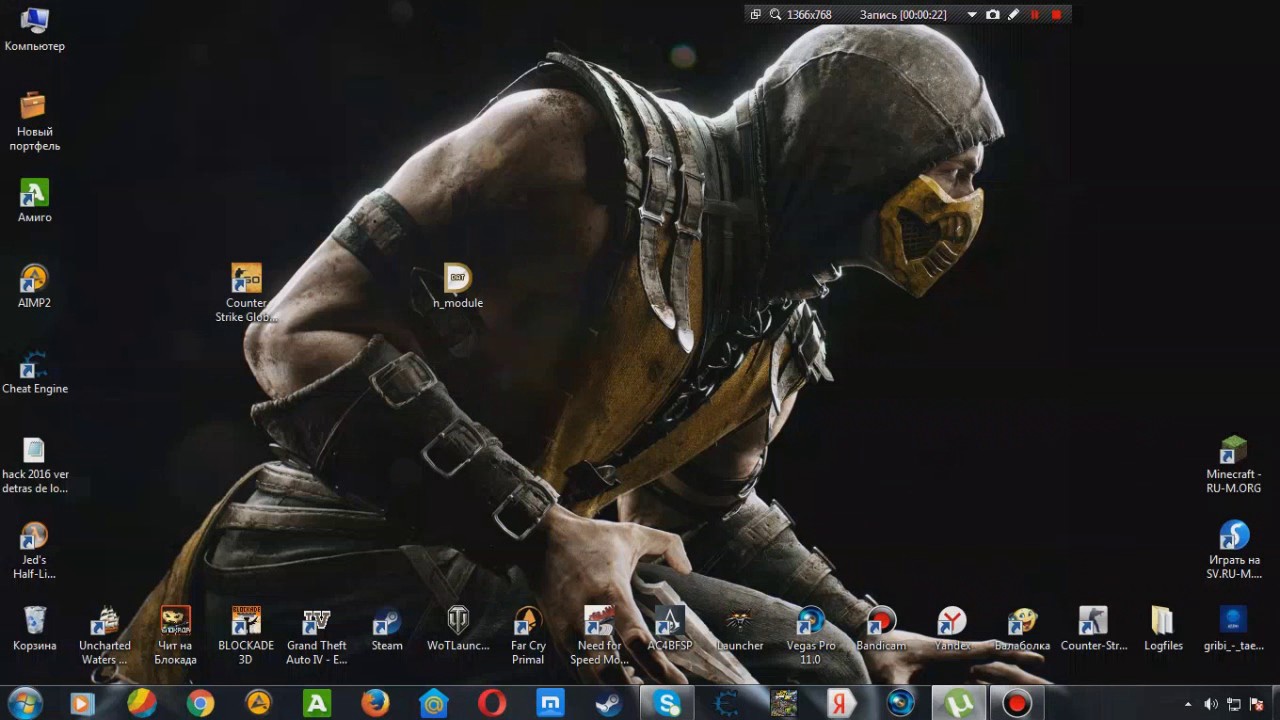Switch to Cheat Engine in the taskbar
Viewport: 1280px width, 720px height.
pyautogui.click(x=726, y=704)
